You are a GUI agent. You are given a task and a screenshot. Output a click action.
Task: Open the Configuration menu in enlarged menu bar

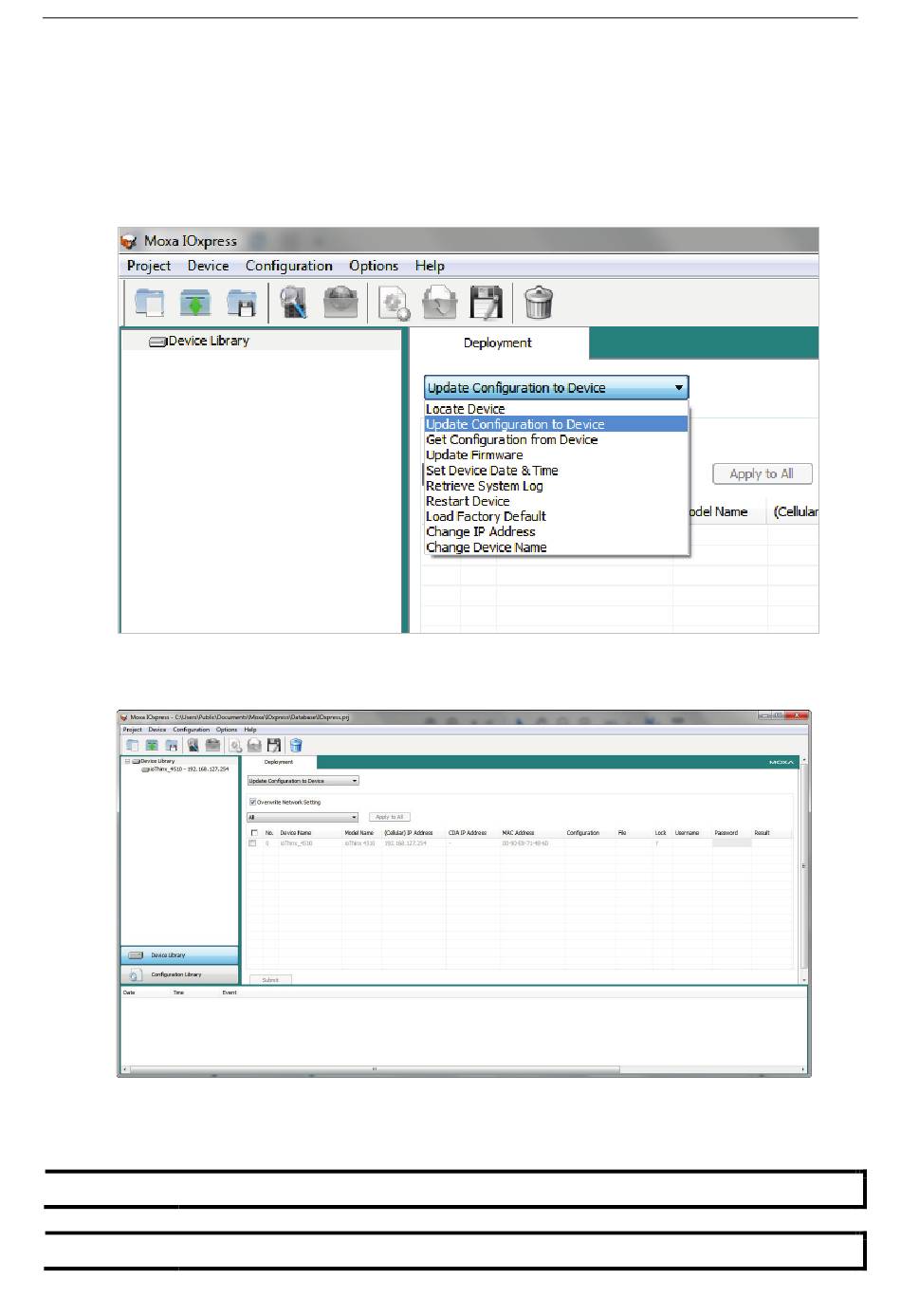(x=288, y=266)
